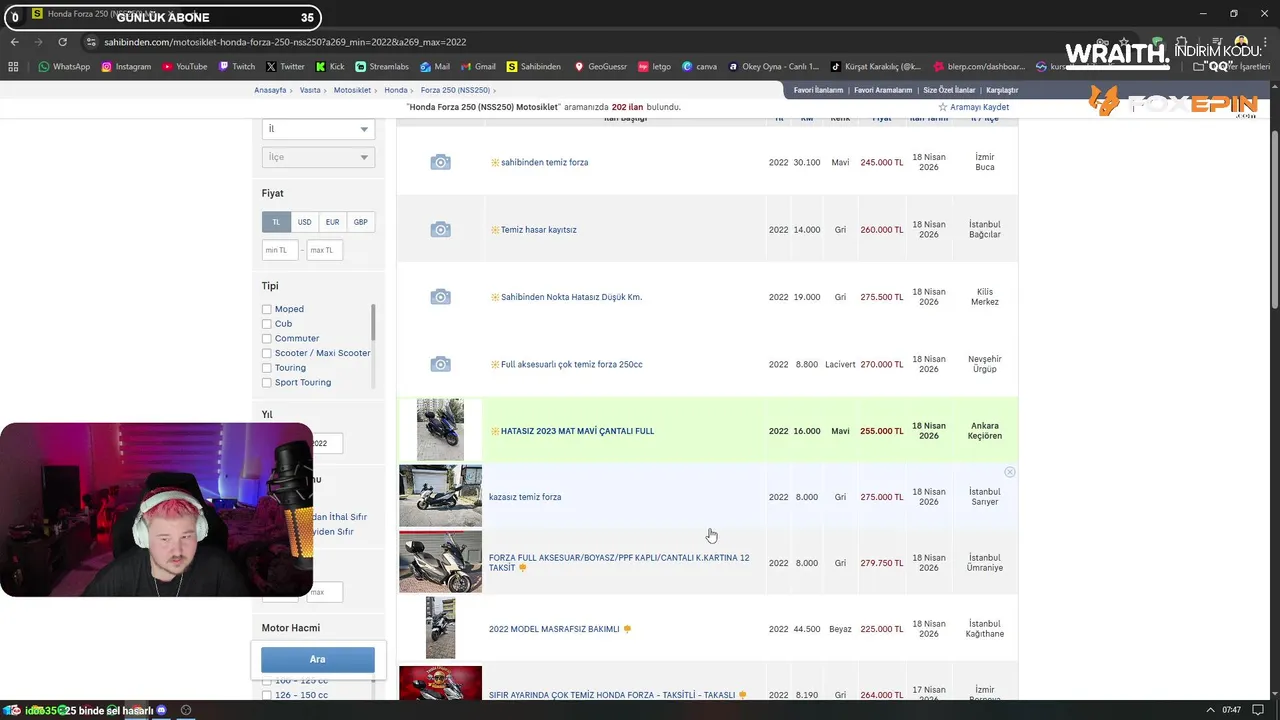1280x720 pixels.
Task: Open the Instagram bookmark
Action: 125,67
